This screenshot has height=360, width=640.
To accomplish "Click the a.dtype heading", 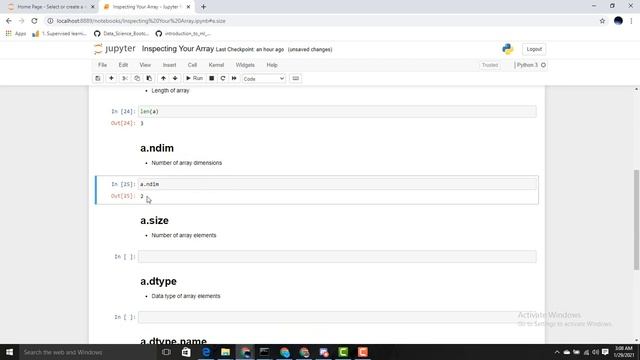I will point(158,281).
